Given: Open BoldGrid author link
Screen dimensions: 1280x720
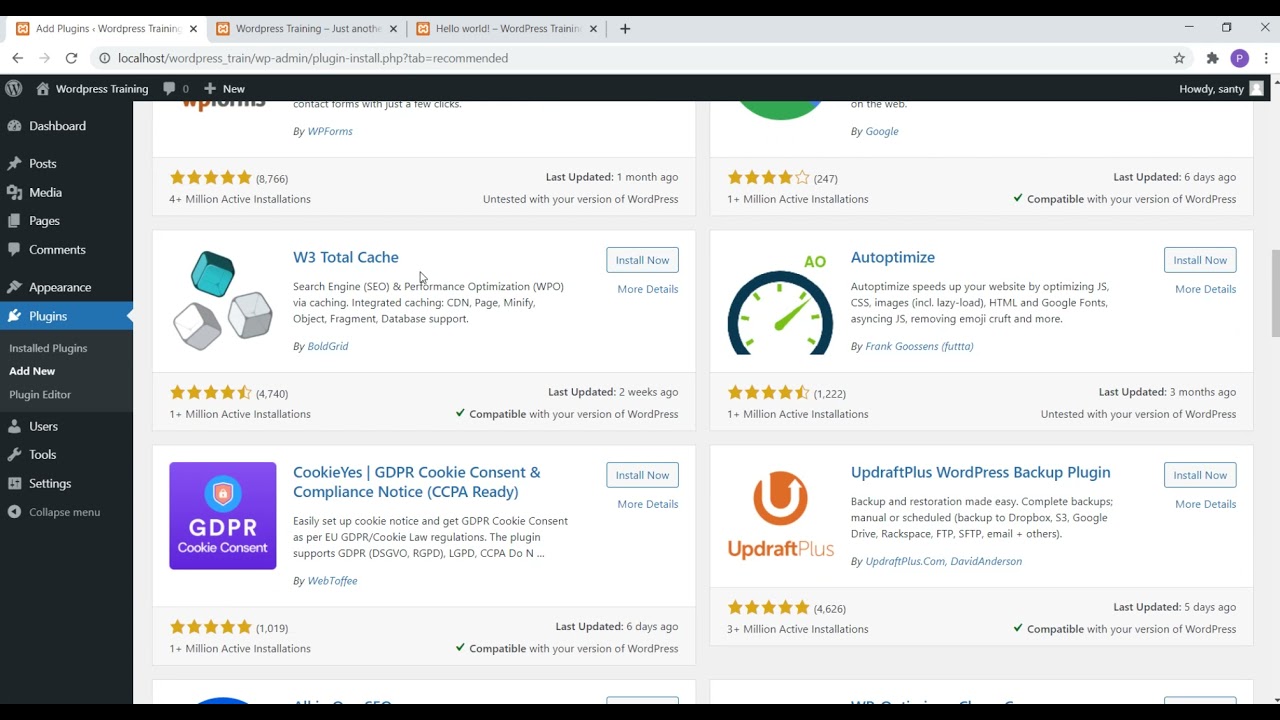Looking at the screenshot, I should coord(328,346).
